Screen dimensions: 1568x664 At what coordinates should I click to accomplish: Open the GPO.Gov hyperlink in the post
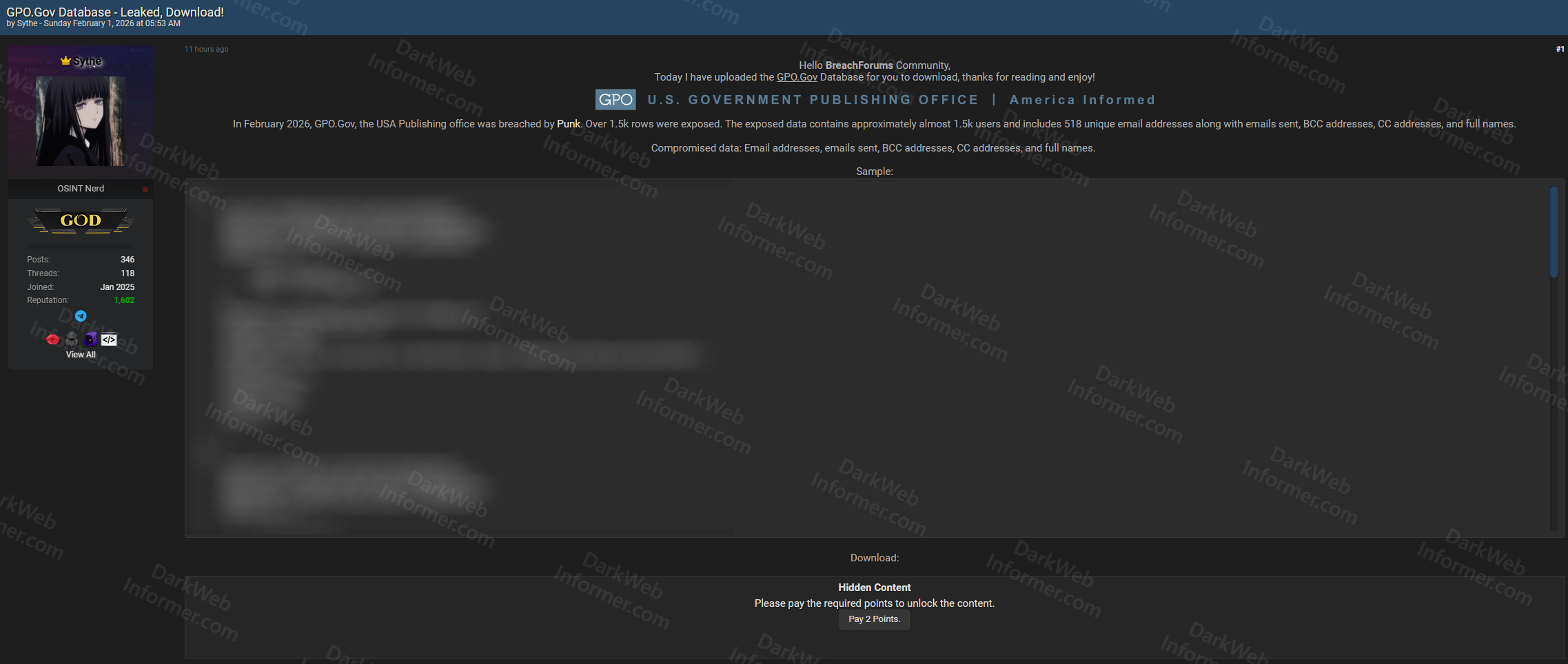pos(796,77)
